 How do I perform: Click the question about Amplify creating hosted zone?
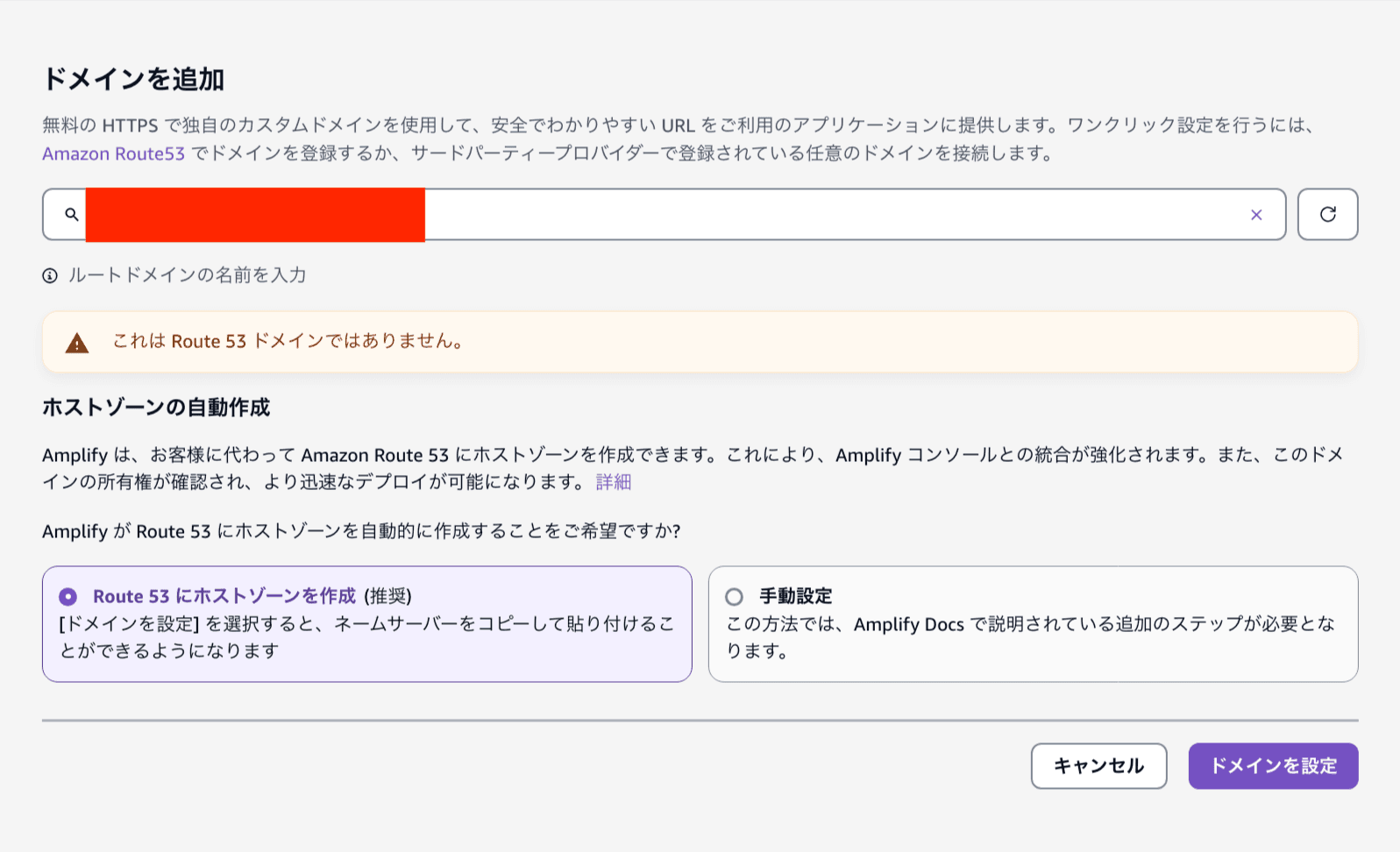pos(361,531)
